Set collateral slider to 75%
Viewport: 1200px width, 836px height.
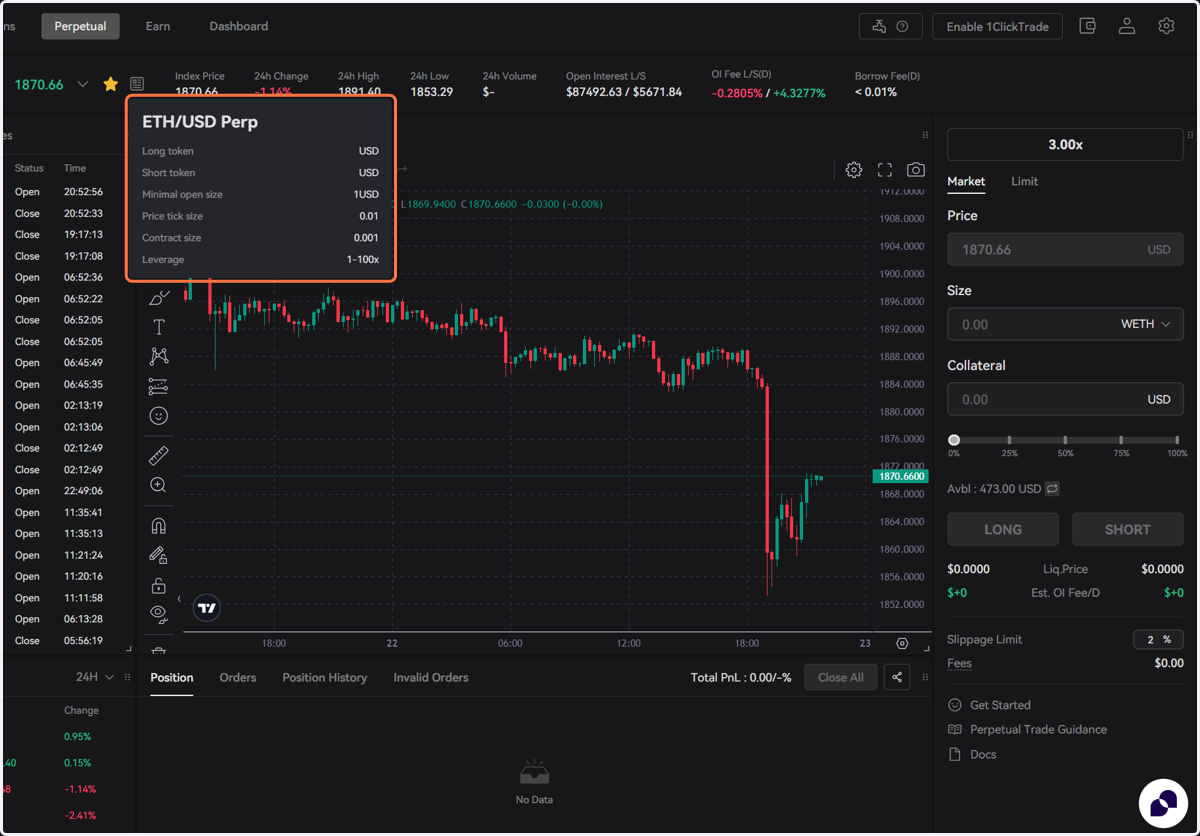click(x=1121, y=440)
